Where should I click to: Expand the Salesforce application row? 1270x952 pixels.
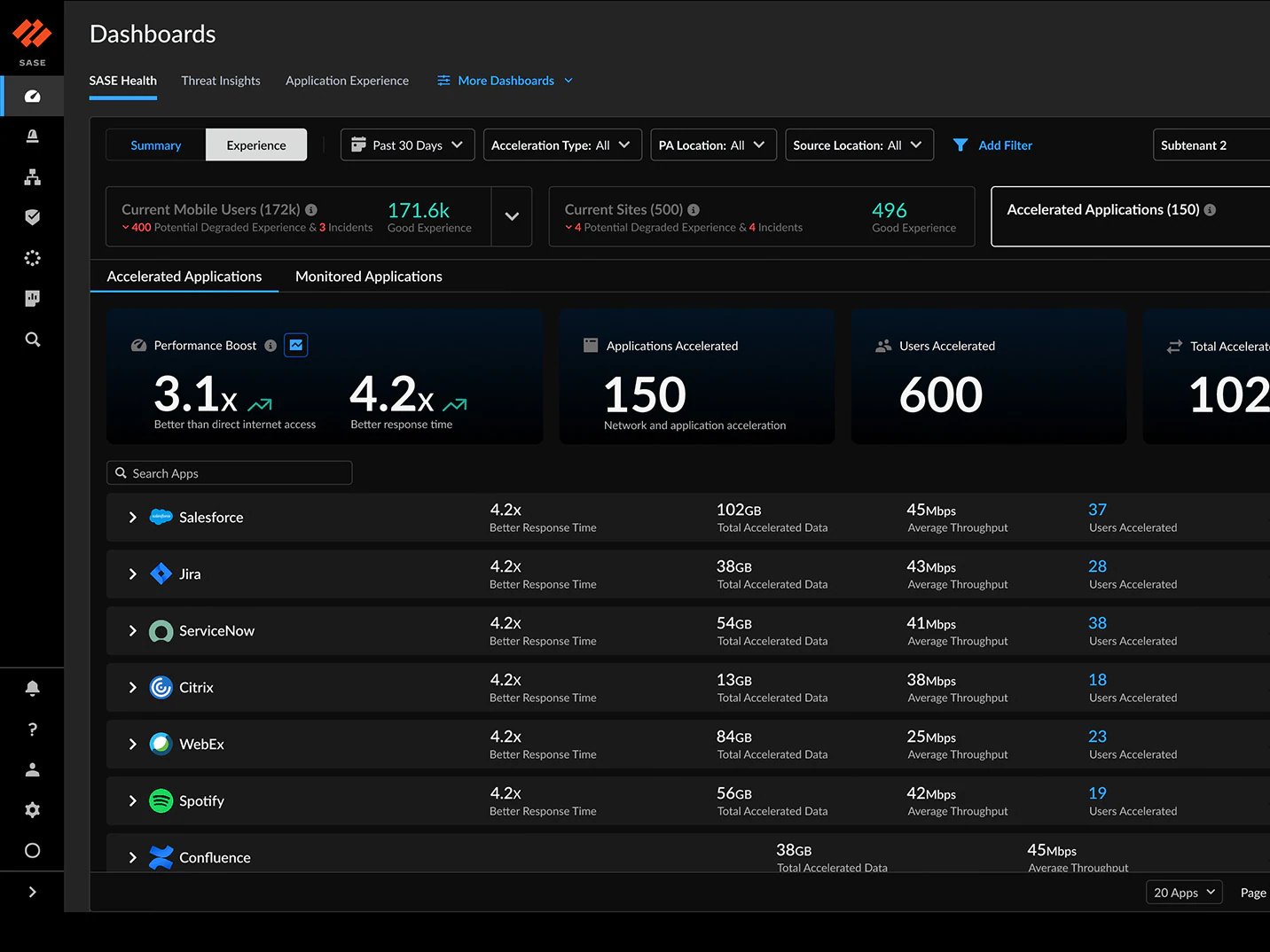(x=133, y=518)
